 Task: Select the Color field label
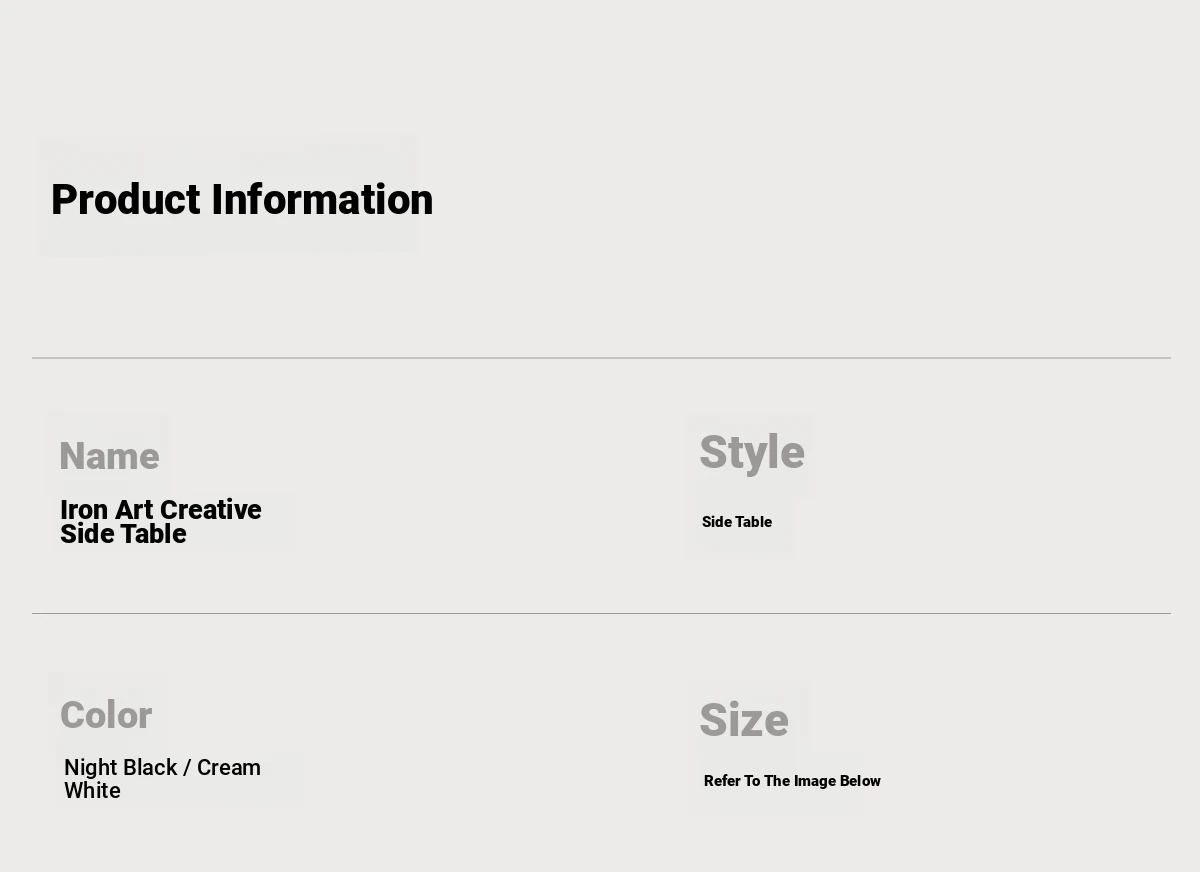coord(106,716)
